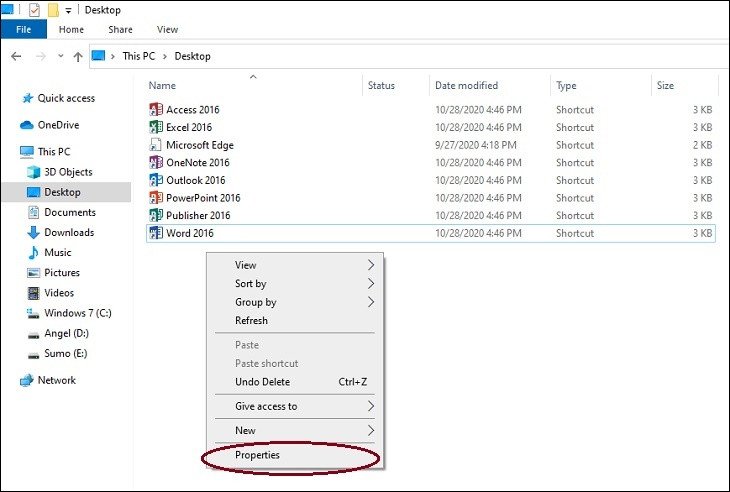Image resolution: width=730 pixels, height=492 pixels.
Task: Open the Home ribbon tab
Action: tap(71, 29)
